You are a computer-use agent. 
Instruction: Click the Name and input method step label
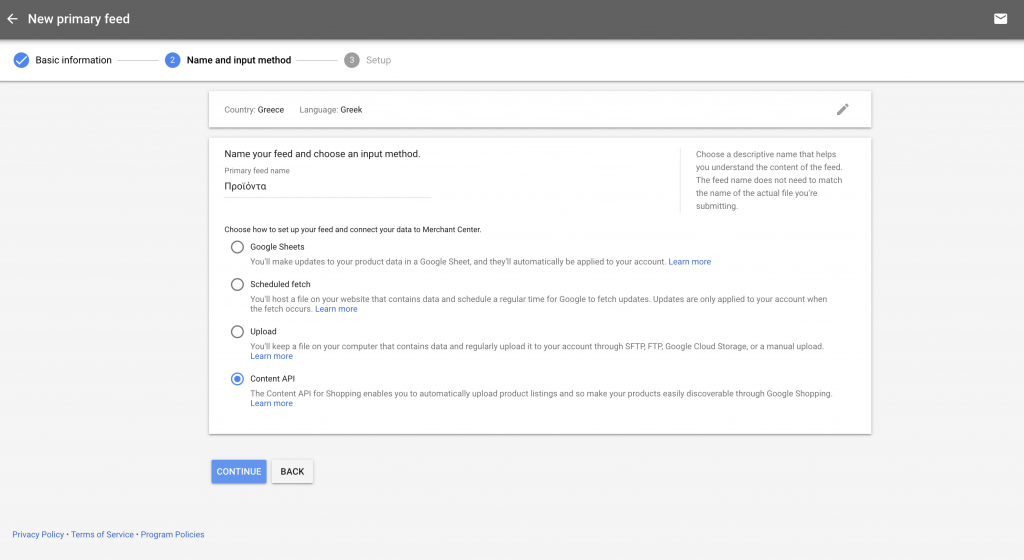[239, 60]
